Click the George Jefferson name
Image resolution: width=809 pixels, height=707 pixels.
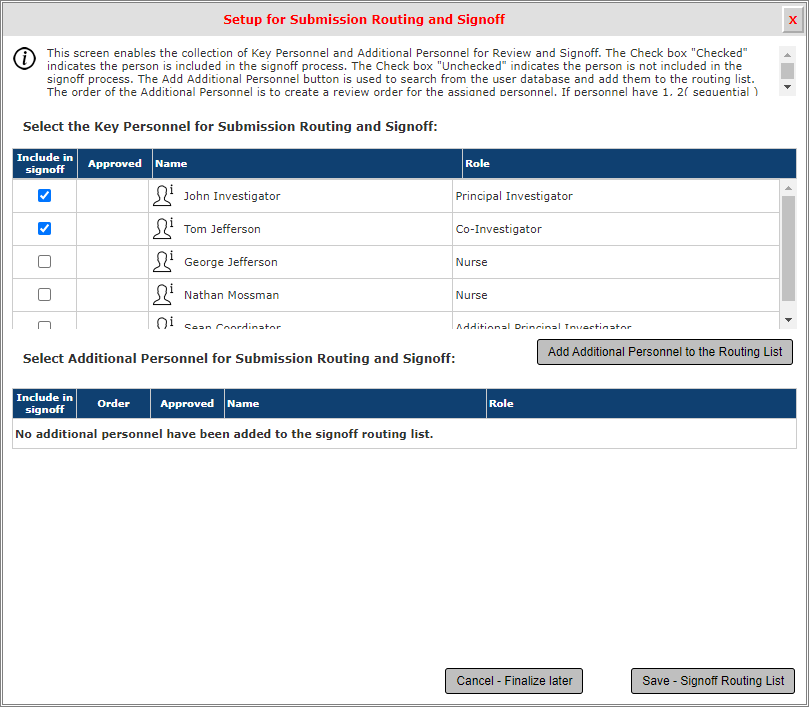[231, 262]
